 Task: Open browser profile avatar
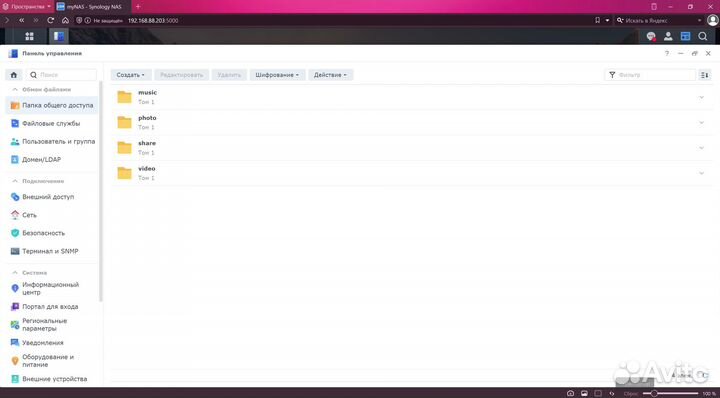point(713,20)
